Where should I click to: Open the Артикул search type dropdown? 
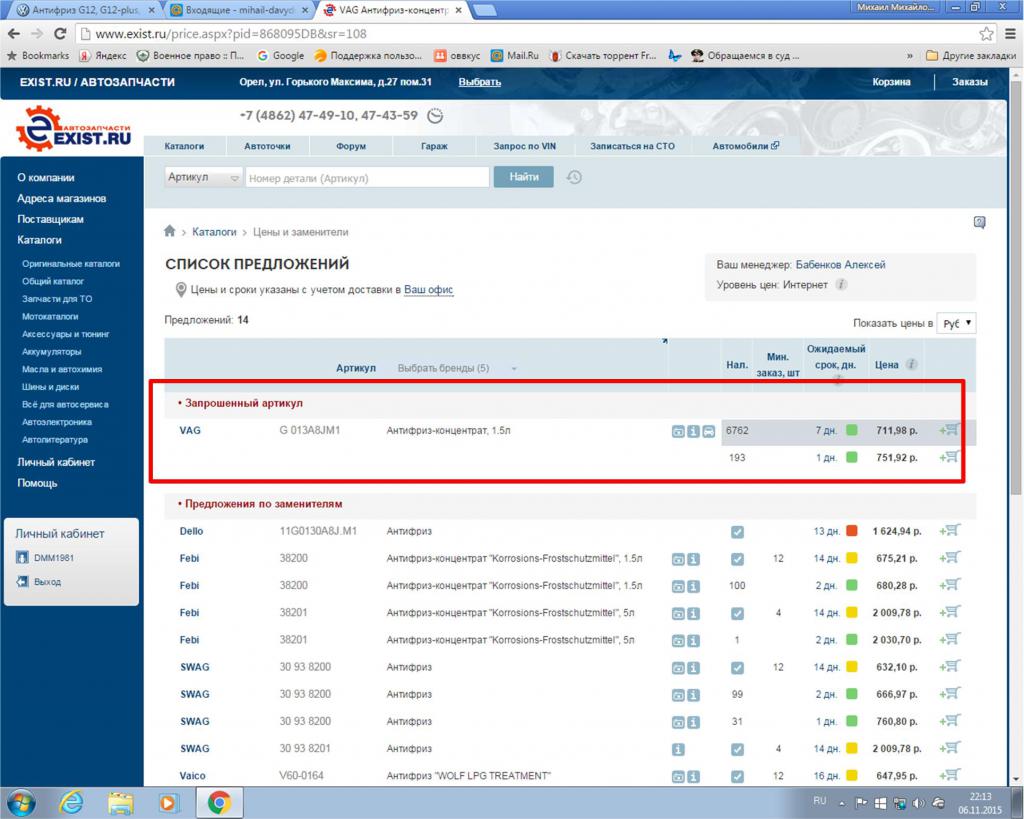pos(203,177)
